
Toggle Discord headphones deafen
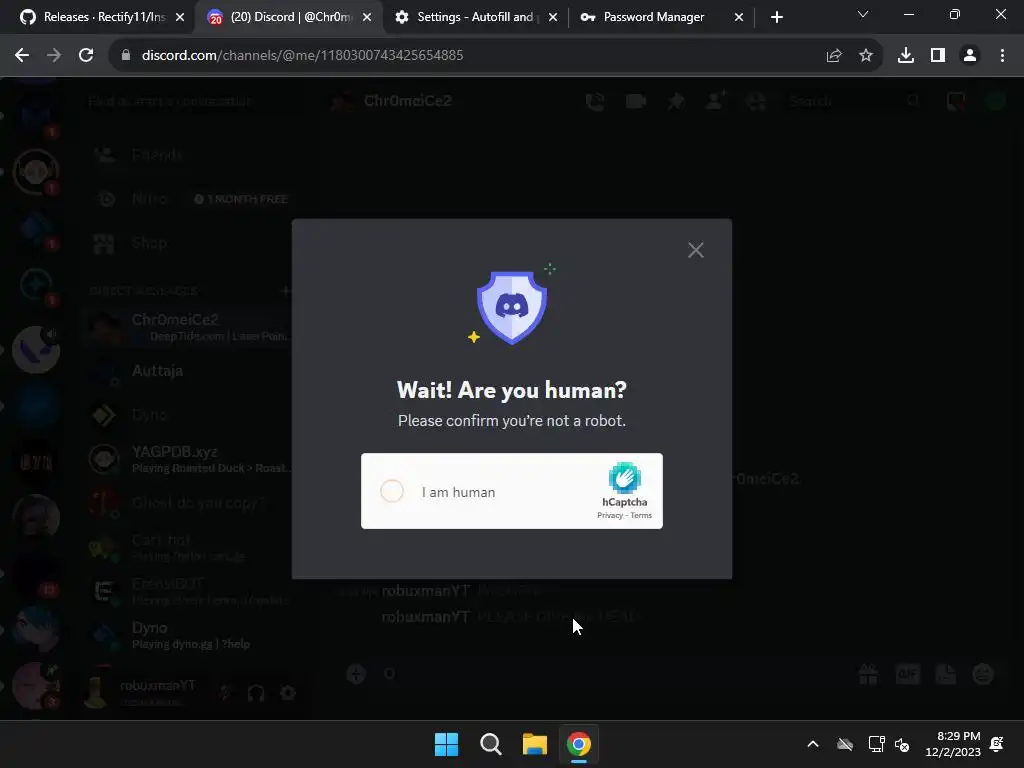(256, 693)
